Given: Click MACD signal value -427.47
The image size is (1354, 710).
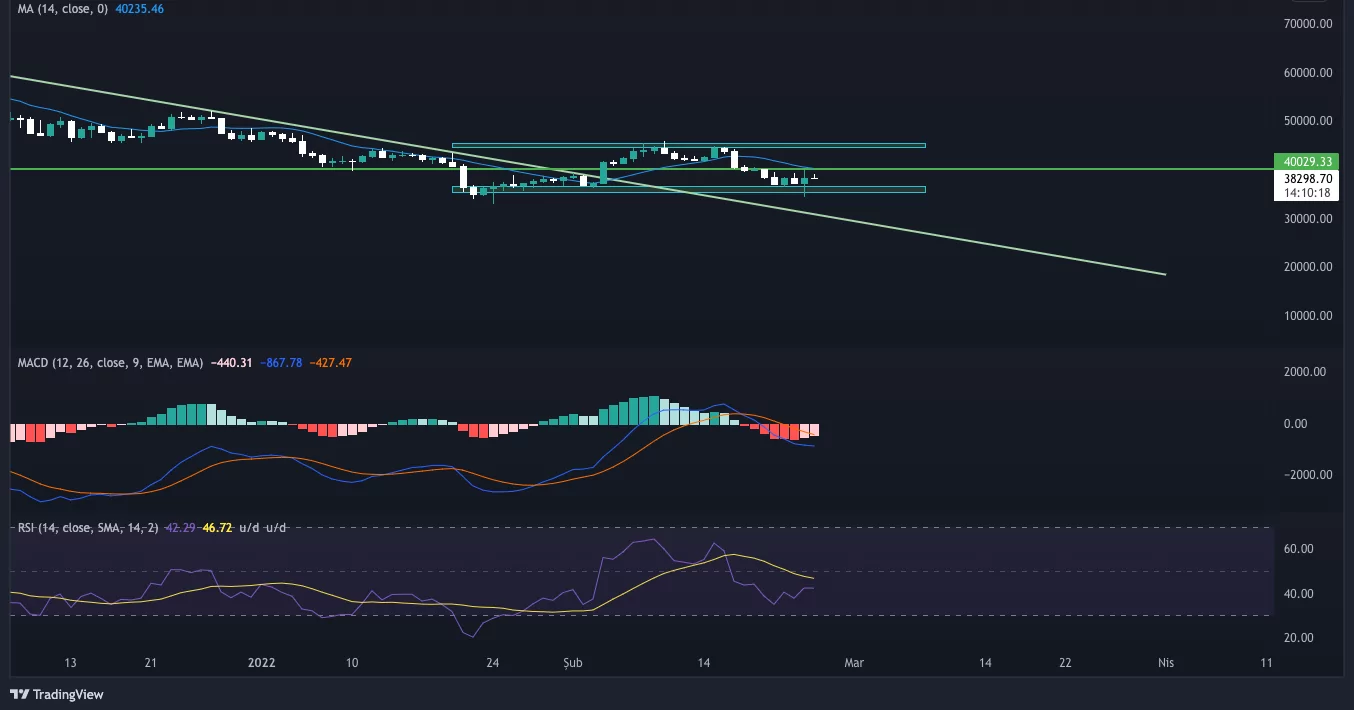Looking at the screenshot, I should point(330,363).
